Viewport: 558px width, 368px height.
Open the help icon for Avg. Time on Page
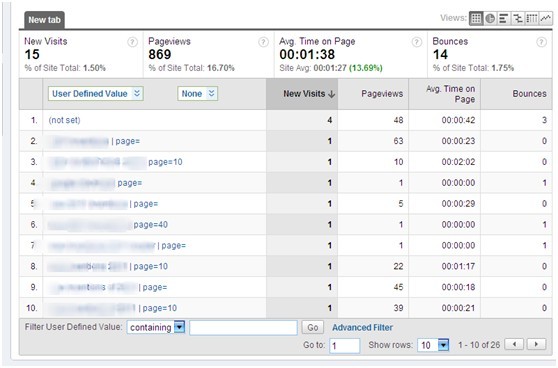417,42
